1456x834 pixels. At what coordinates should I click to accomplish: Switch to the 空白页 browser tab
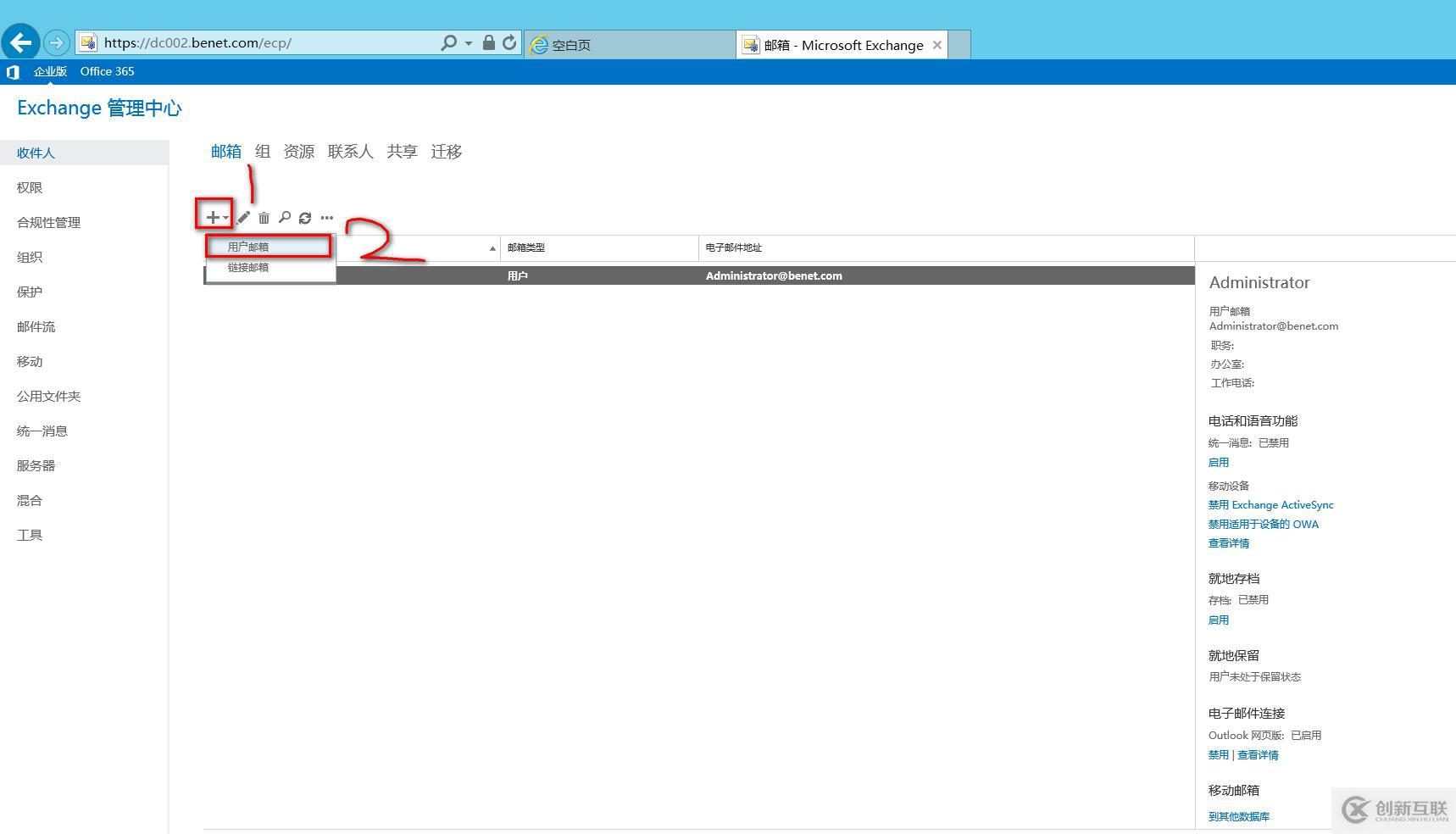point(629,45)
